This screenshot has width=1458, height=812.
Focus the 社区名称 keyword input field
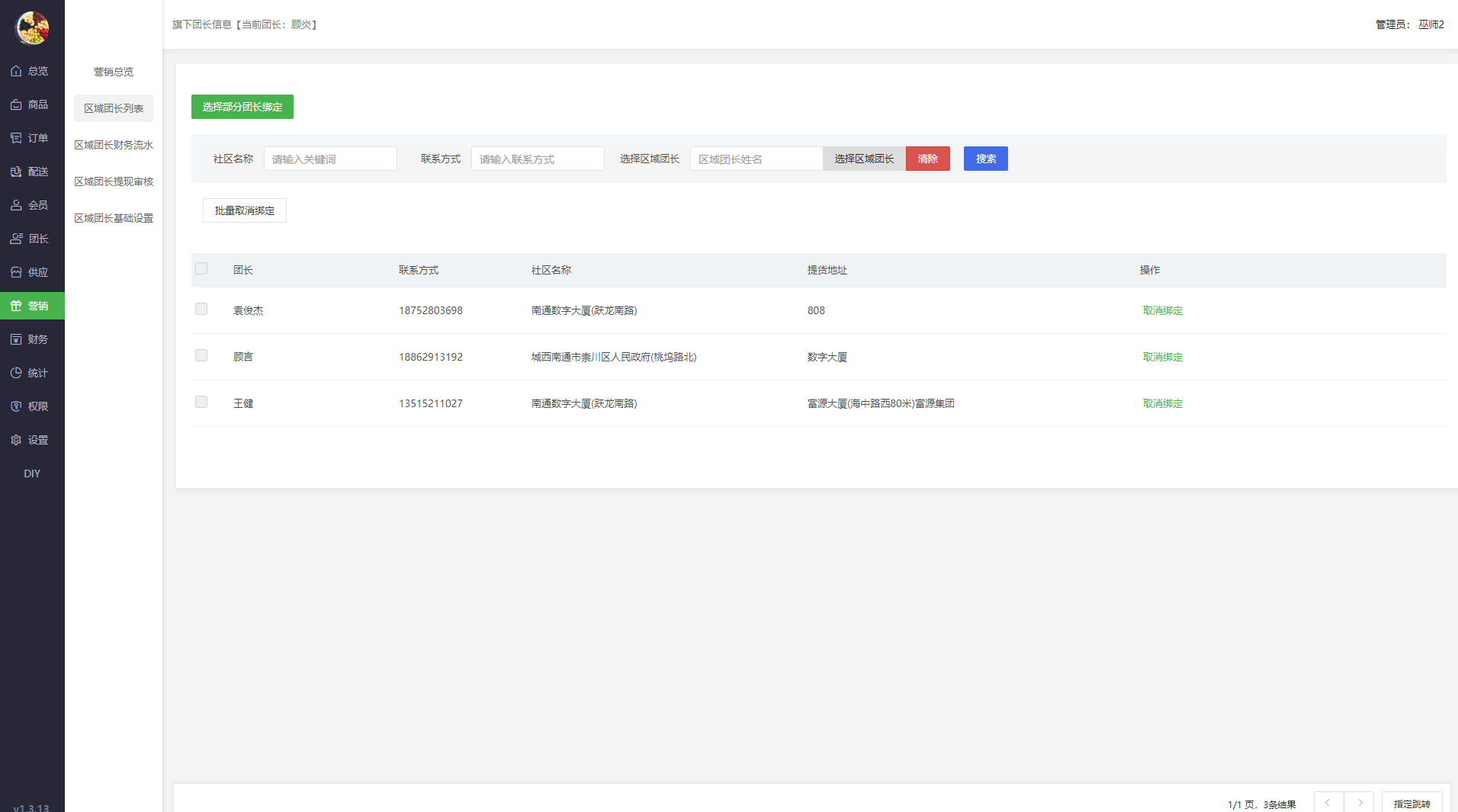pyautogui.click(x=330, y=159)
